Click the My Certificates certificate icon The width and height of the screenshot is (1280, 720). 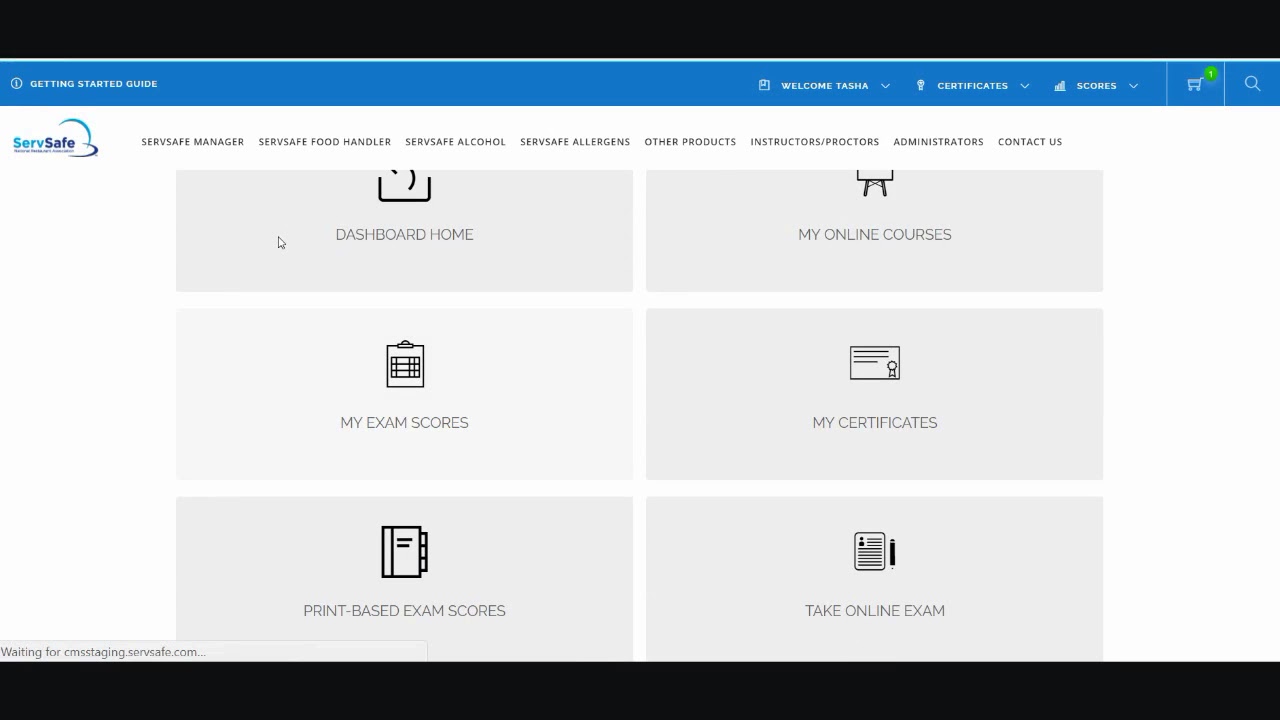coord(875,363)
